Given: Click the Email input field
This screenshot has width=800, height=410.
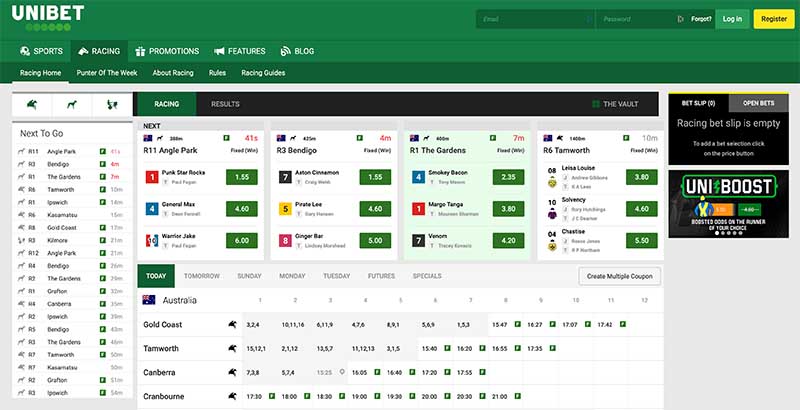Looking at the screenshot, I should [x=535, y=19].
